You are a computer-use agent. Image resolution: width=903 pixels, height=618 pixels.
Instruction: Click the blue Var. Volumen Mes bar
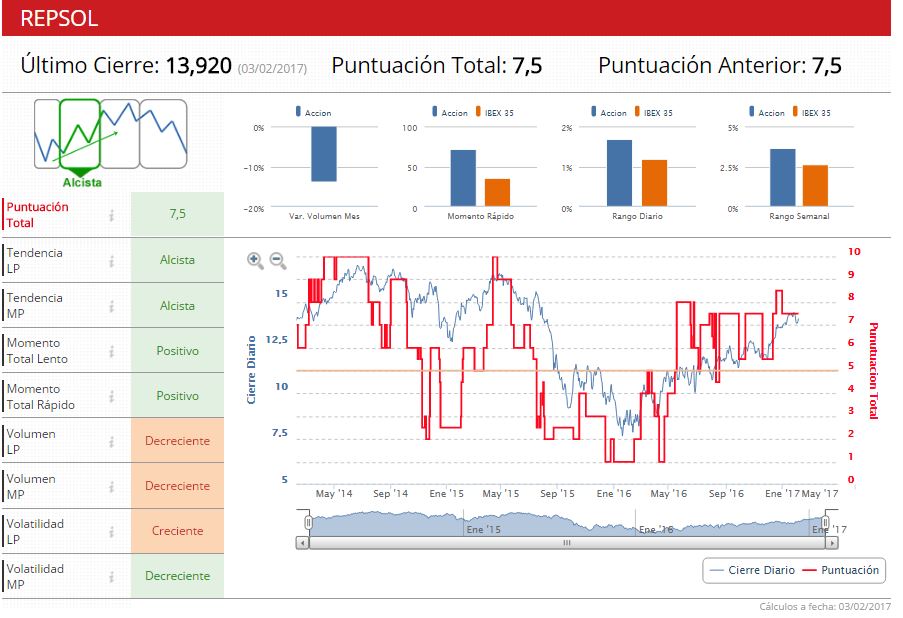click(324, 154)
